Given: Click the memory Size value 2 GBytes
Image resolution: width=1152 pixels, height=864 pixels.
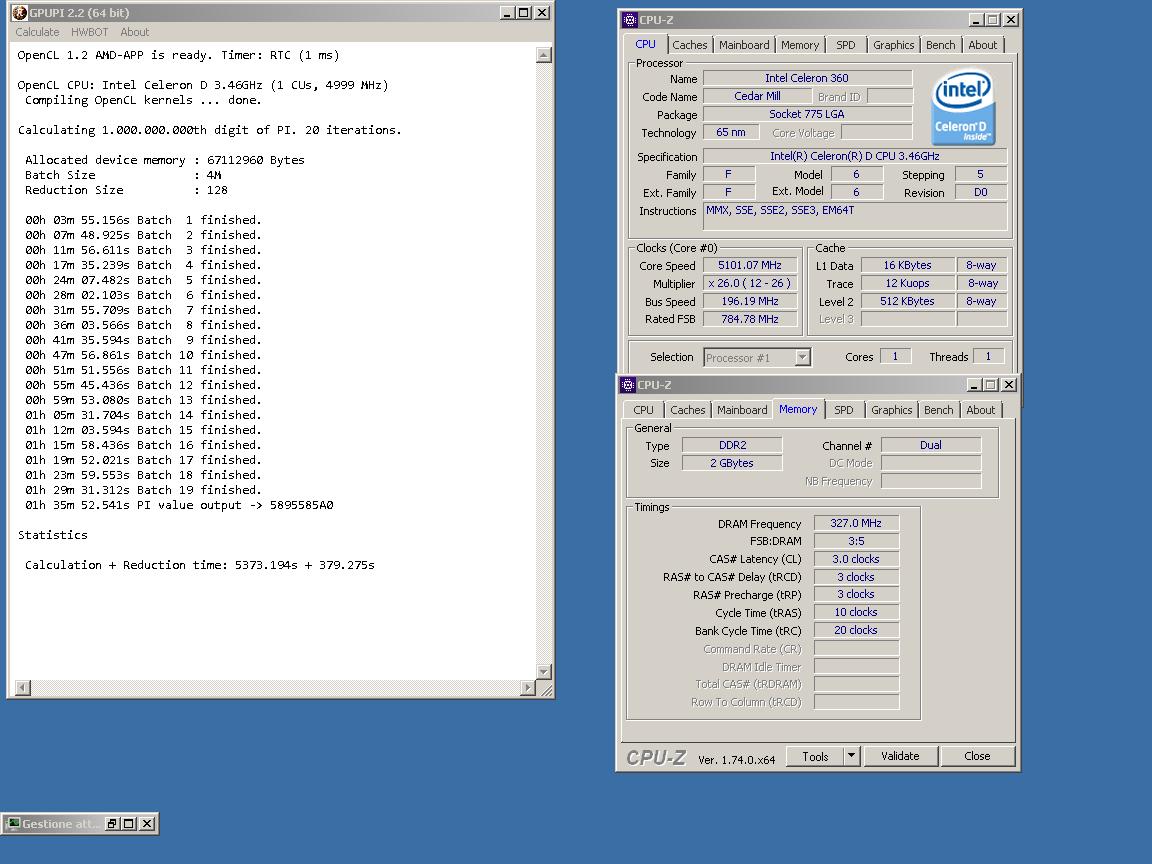Looking at the screenshot, I should pyautogui.click(x=732, y=463).
